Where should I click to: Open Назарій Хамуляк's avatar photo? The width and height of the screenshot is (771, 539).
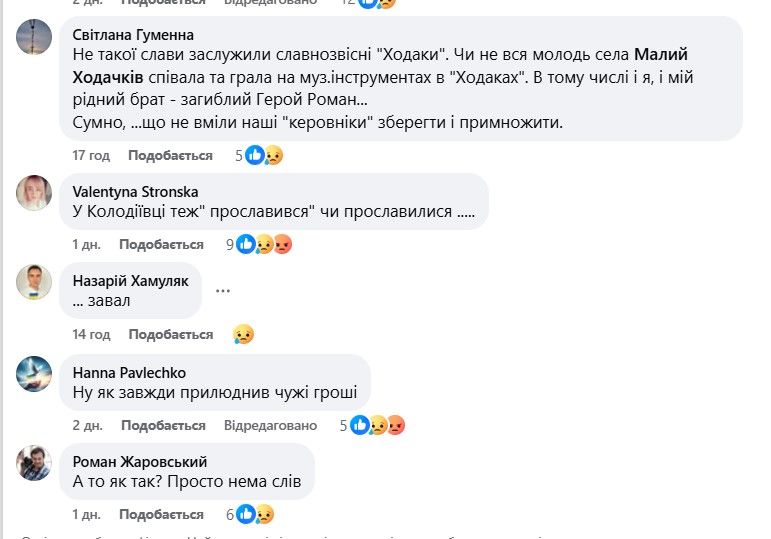click(35, 282)
